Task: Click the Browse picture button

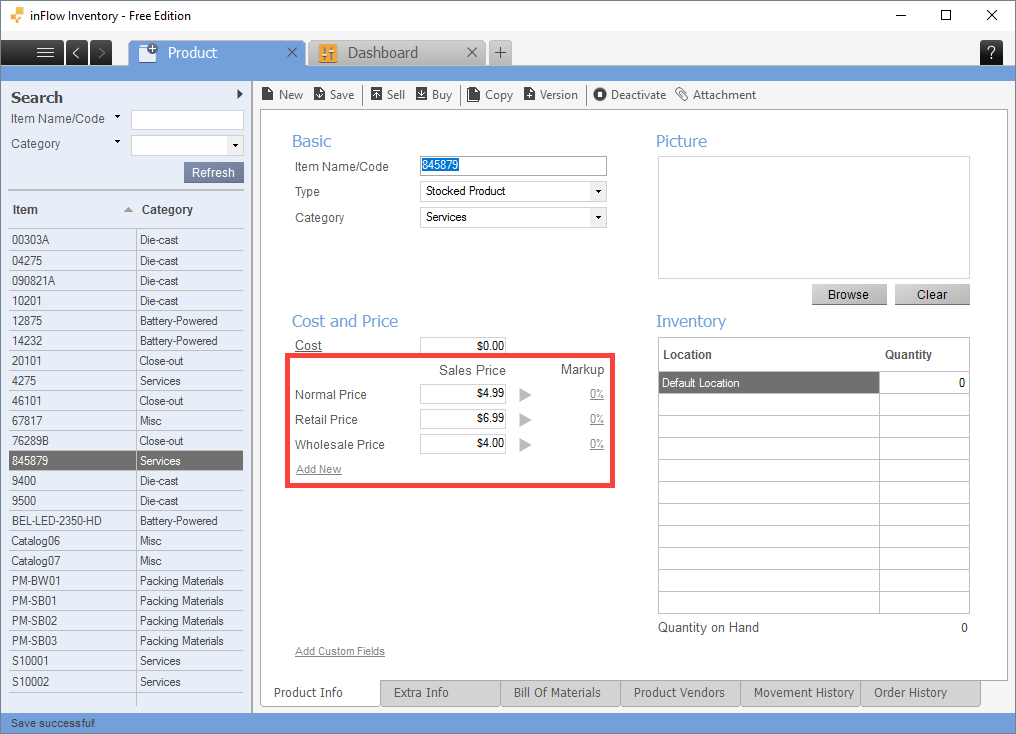Action: coord(848,295)
